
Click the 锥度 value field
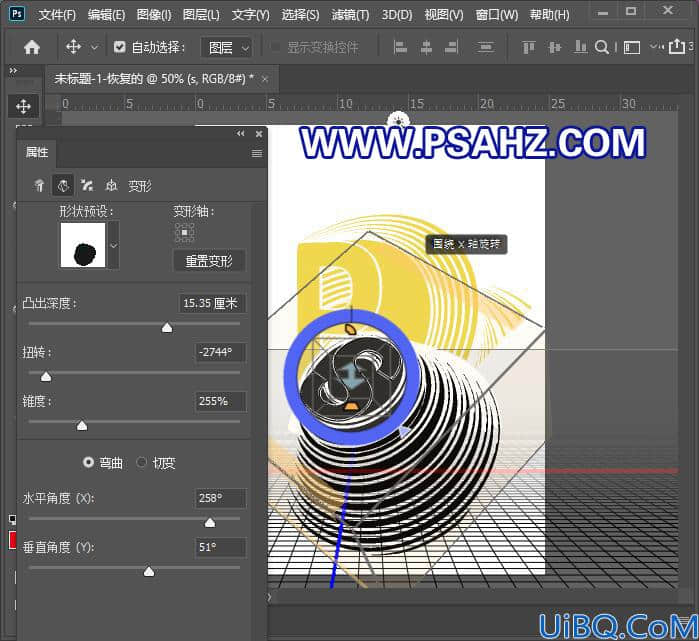pos(220,401)
